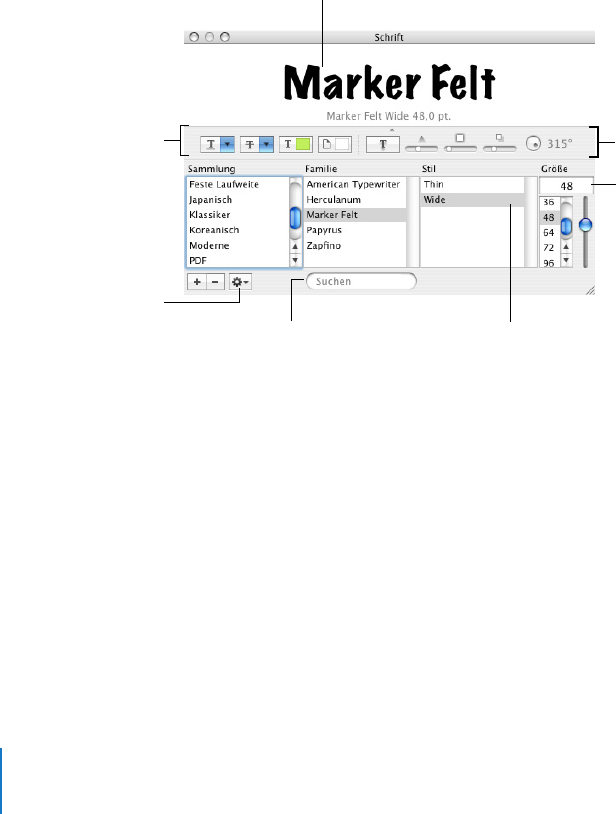Select size 96 in list
This screenshot has width=616, height=814.
pos(549,263)
